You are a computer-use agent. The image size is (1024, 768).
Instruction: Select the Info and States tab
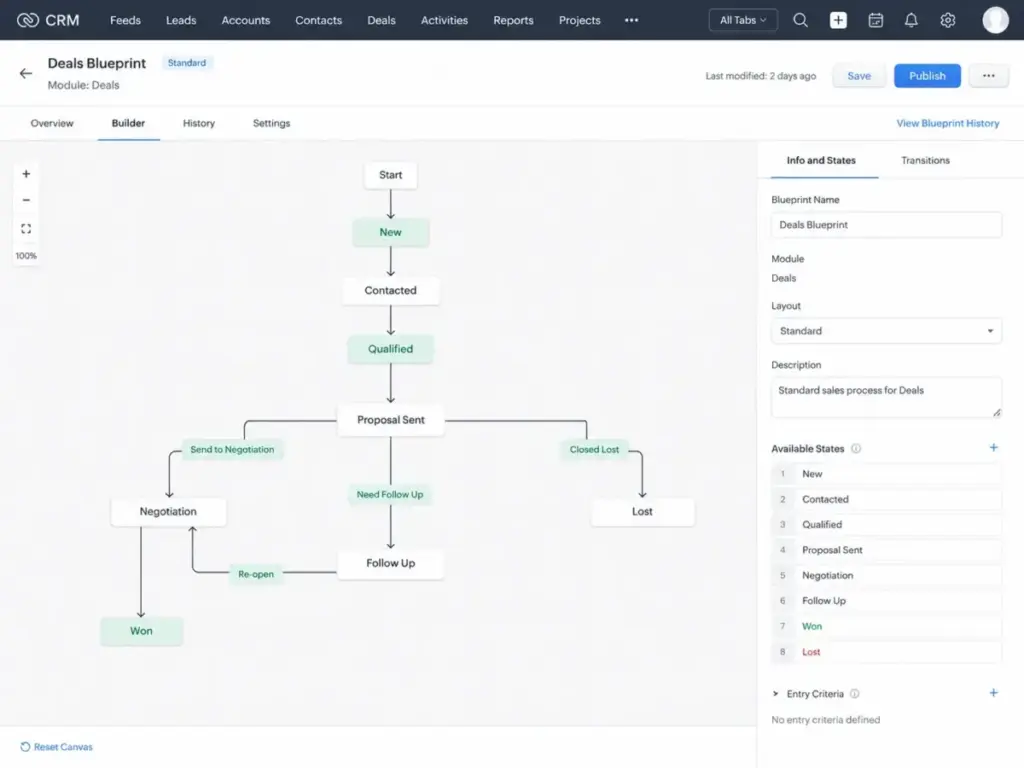pos(821,160)
